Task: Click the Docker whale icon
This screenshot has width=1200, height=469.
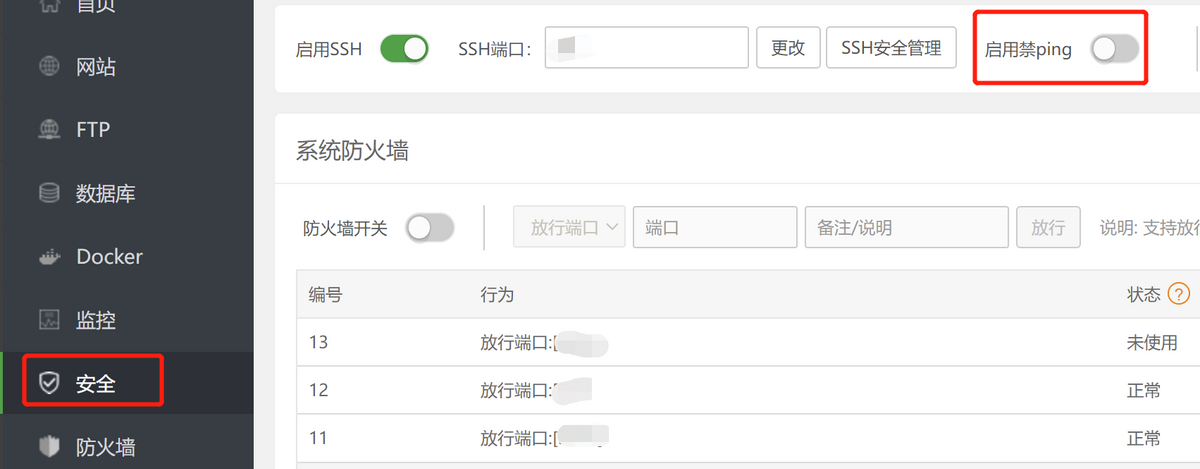Action: tap(48, 257)
